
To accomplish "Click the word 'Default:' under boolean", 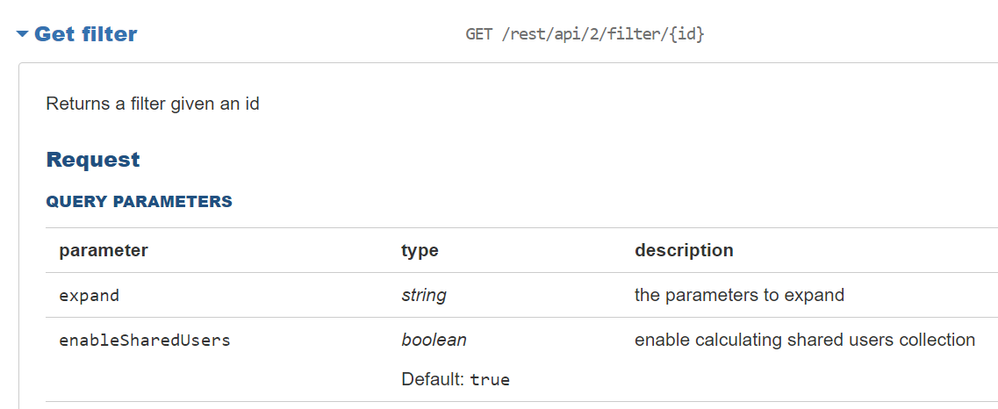I will (x=433, y=380).
